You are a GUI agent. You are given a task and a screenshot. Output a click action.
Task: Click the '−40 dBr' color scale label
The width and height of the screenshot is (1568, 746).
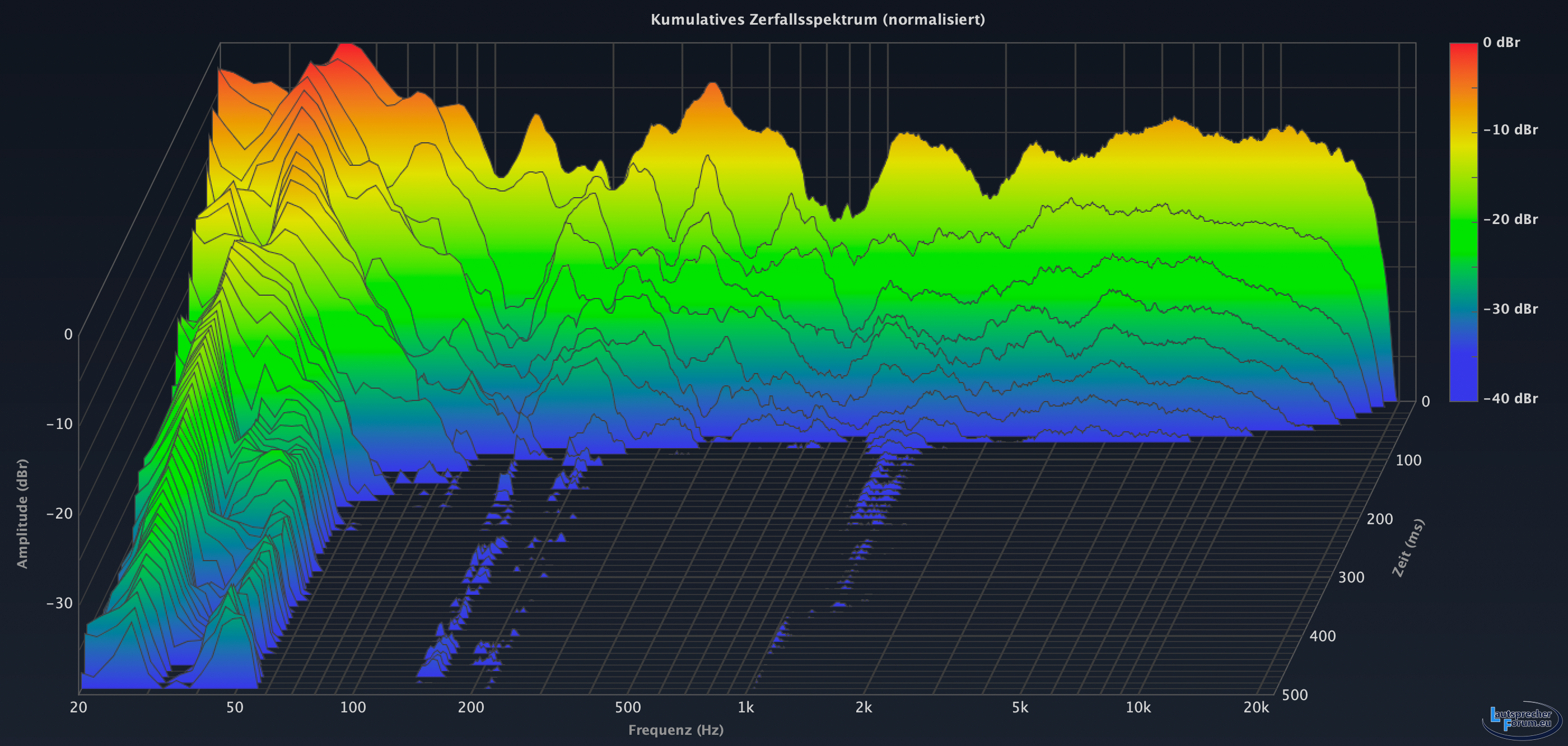[x=1510, y=398]
